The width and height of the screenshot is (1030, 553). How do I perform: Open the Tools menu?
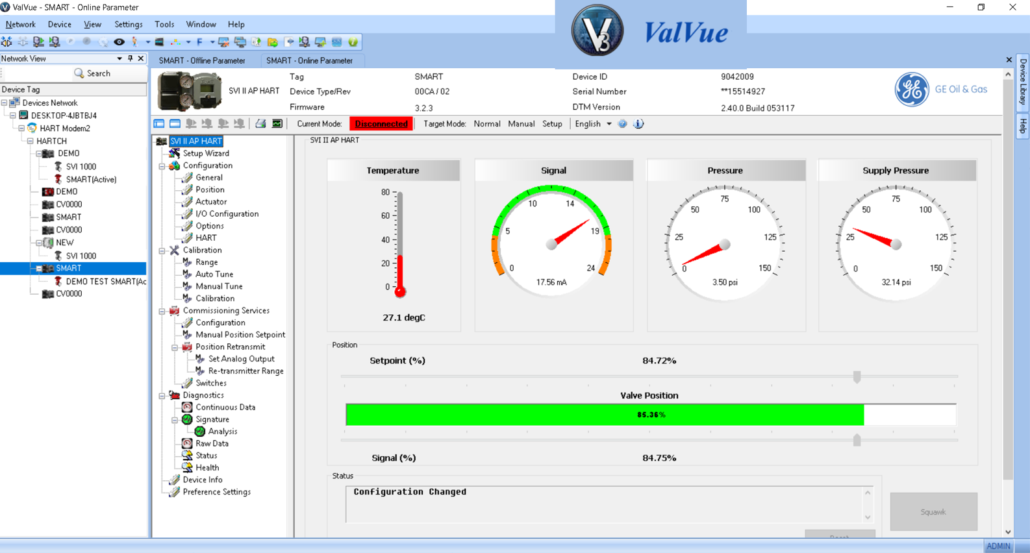164,24
